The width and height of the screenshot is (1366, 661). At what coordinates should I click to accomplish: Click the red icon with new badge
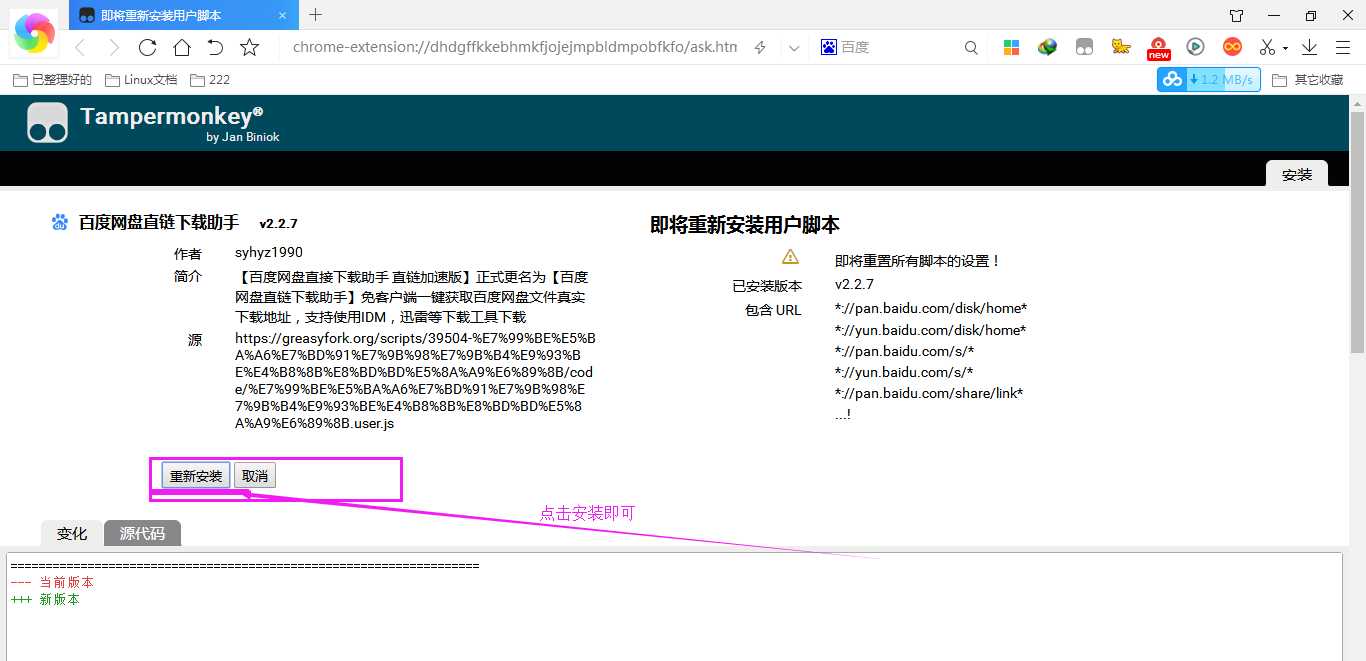[x=1158, y=48]
